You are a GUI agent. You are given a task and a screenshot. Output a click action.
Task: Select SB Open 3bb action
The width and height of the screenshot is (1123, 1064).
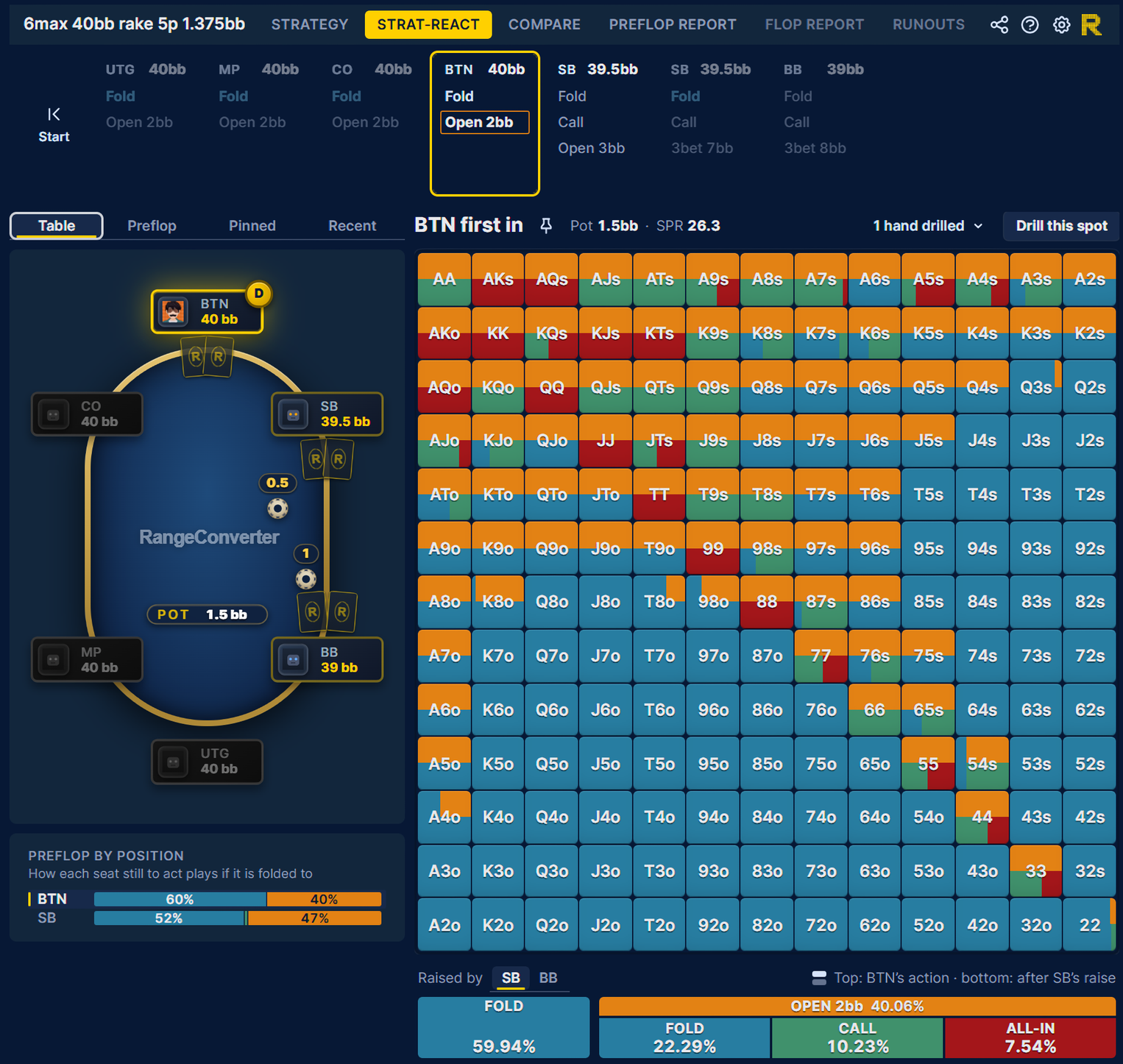point(591,148)
